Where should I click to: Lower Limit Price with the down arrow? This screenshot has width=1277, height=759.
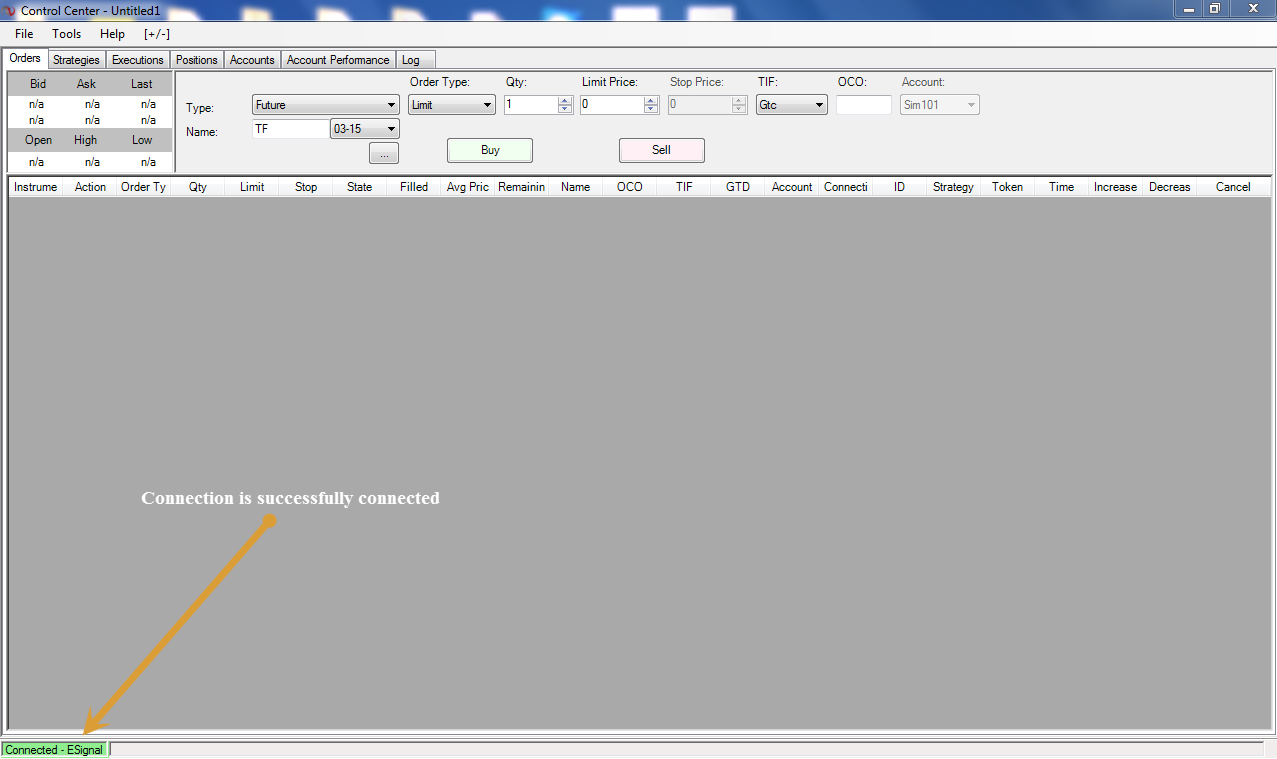pyautogui.click(x=652, y=110)
